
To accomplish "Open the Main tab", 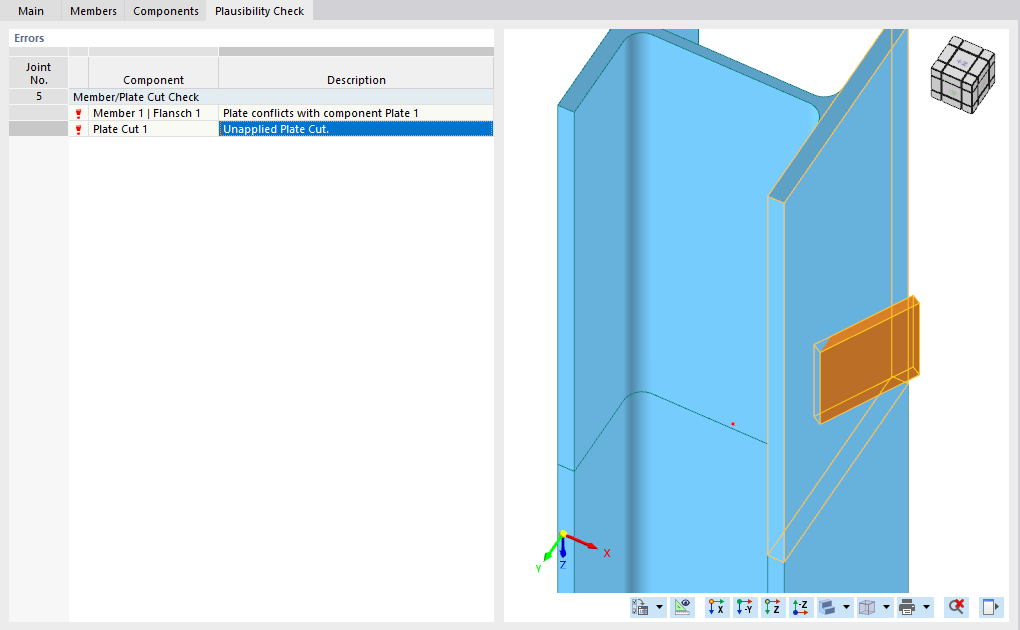I will tap(31, 11).
